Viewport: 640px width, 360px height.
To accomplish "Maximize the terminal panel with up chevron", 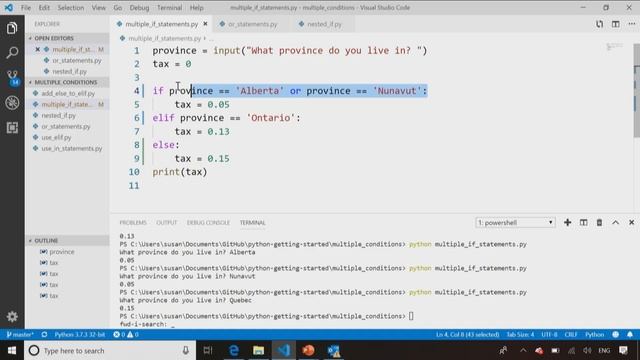I will coord(616,222).
